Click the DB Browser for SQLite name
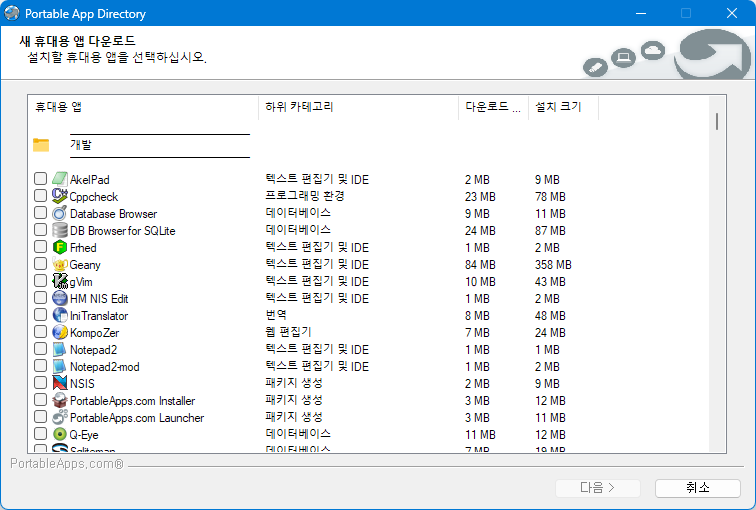The width and height of the screenshot is (756, 510). click(122, 231)
